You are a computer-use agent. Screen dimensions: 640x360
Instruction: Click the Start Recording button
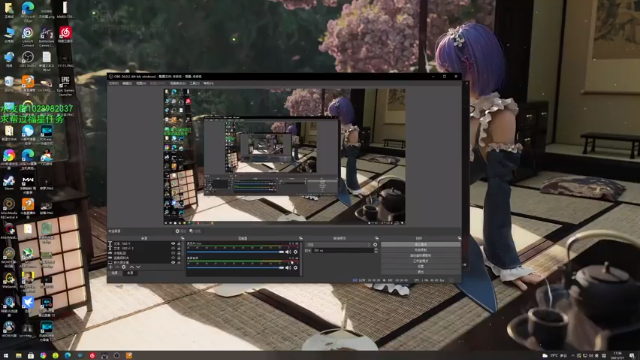pos(421,250)
